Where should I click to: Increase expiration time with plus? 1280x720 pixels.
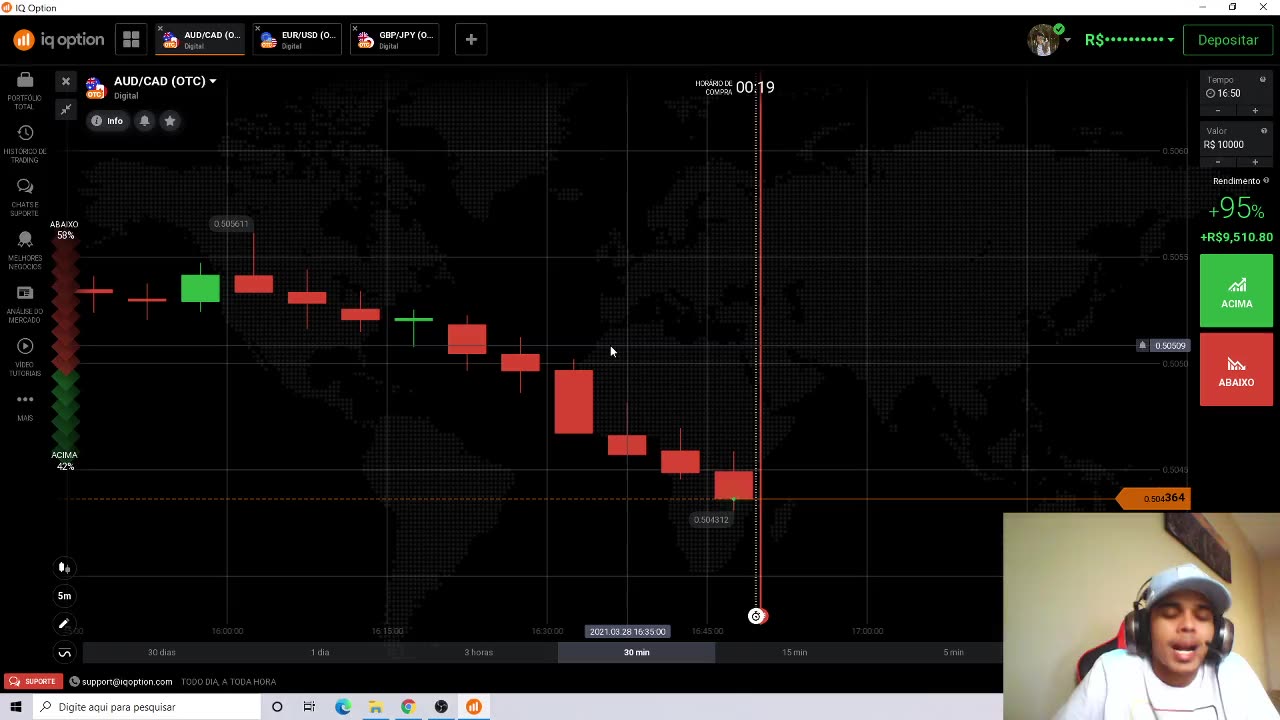[1255, 110]
